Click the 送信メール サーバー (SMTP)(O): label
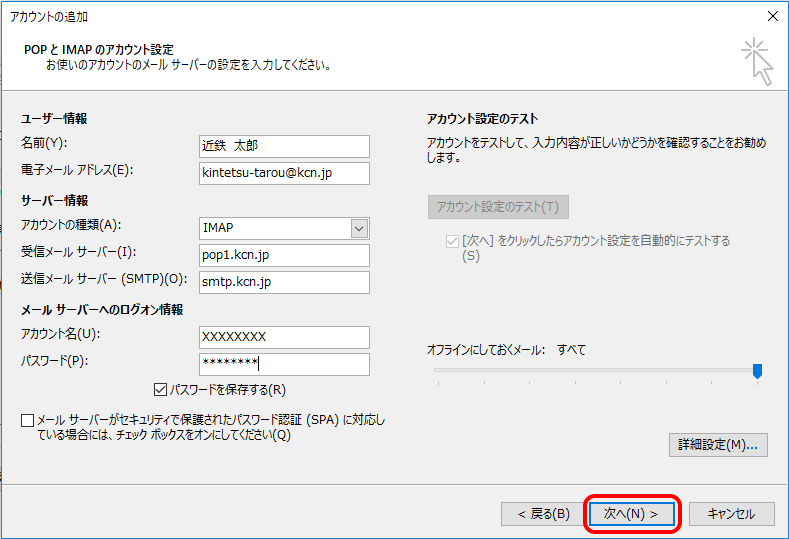Screen dimensions: 789x539 click(x=104, y=279)
